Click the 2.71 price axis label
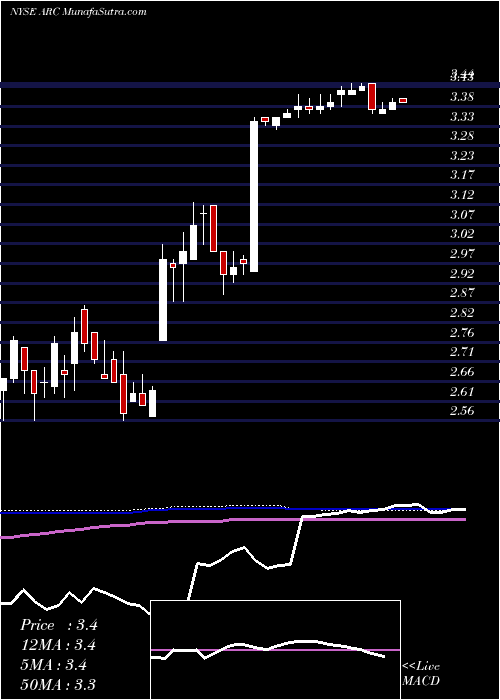Viewport: 500px width, 700px height. pyautogui.click(x=462, y=352)
